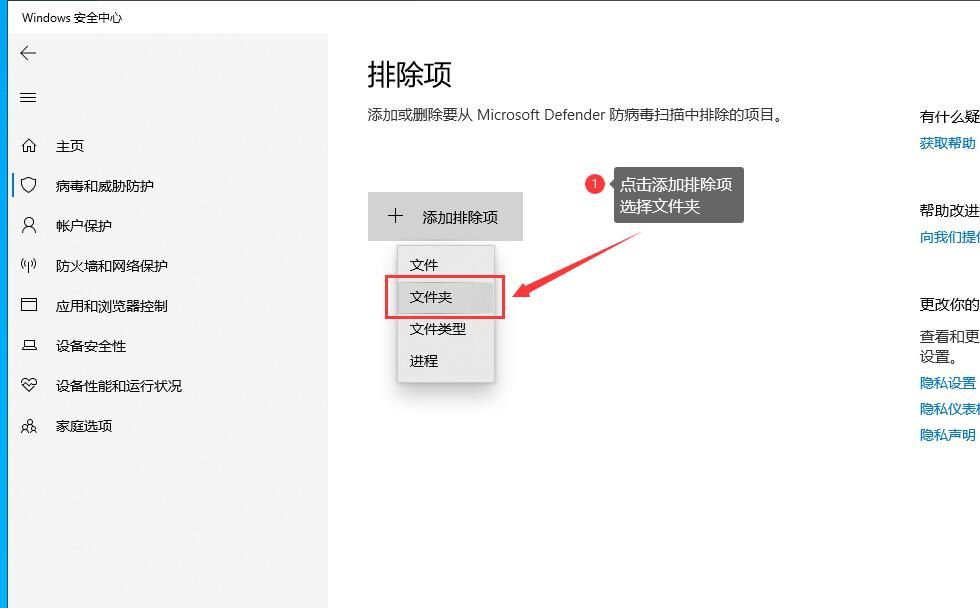Image resolution: width=980 pixels, height=608 pixels.
Task: Select 文件 from the exclusion menu
Action: 424,265
